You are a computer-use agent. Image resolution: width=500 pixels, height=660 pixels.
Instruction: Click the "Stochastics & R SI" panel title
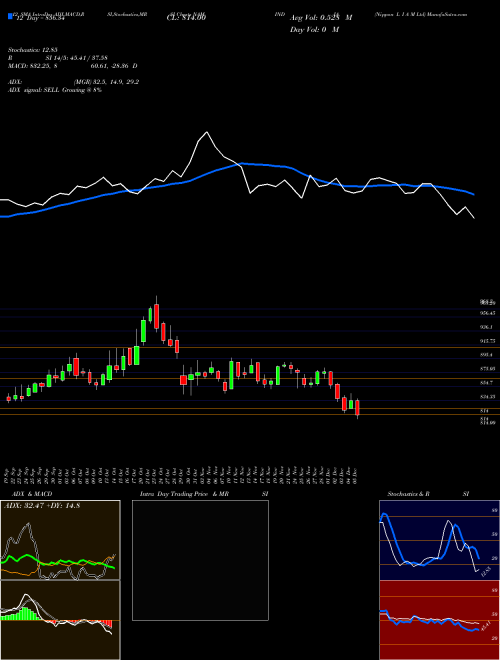pos(428,494)
